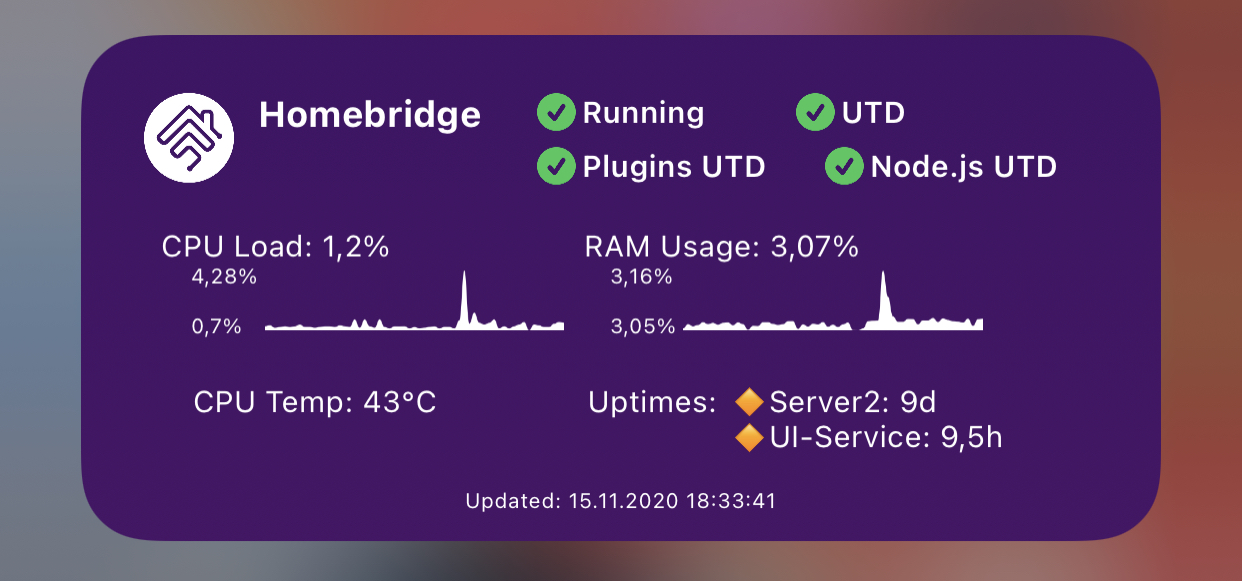The image size is (1242, 581).
Task: Click the CPU Load 1,2% heading
Action: [x=275, y=247]
